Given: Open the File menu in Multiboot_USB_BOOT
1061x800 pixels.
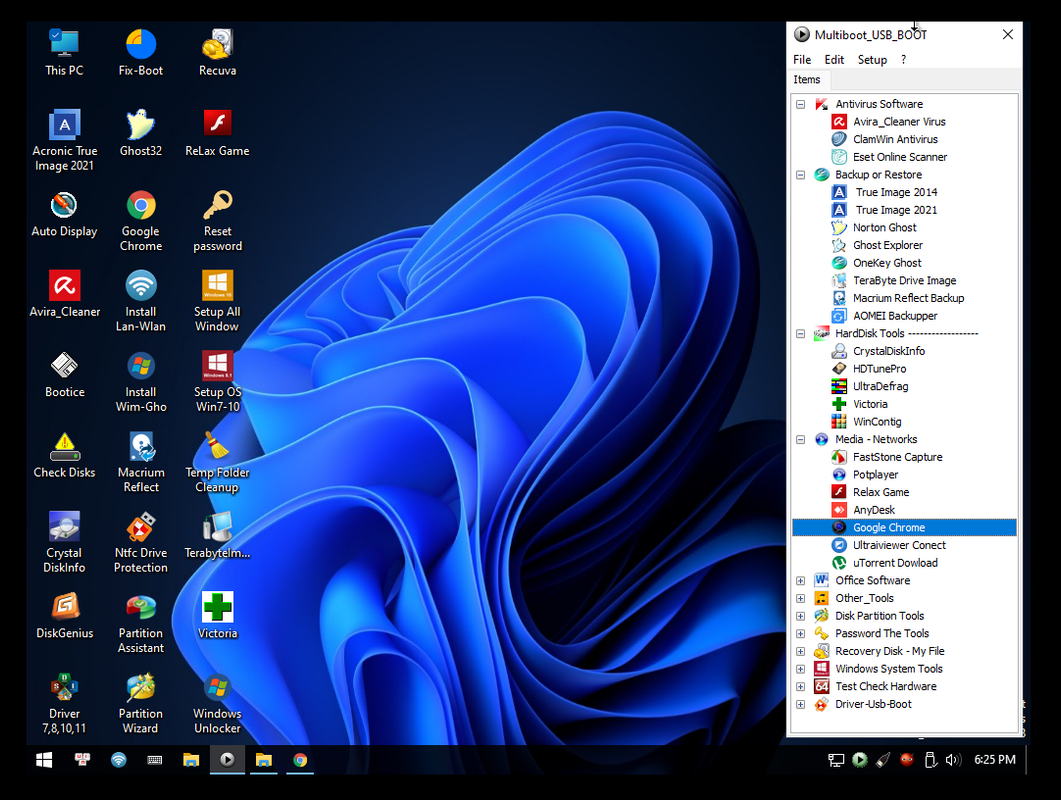Looking at the screenshot, I should click(x=802, y=60).
